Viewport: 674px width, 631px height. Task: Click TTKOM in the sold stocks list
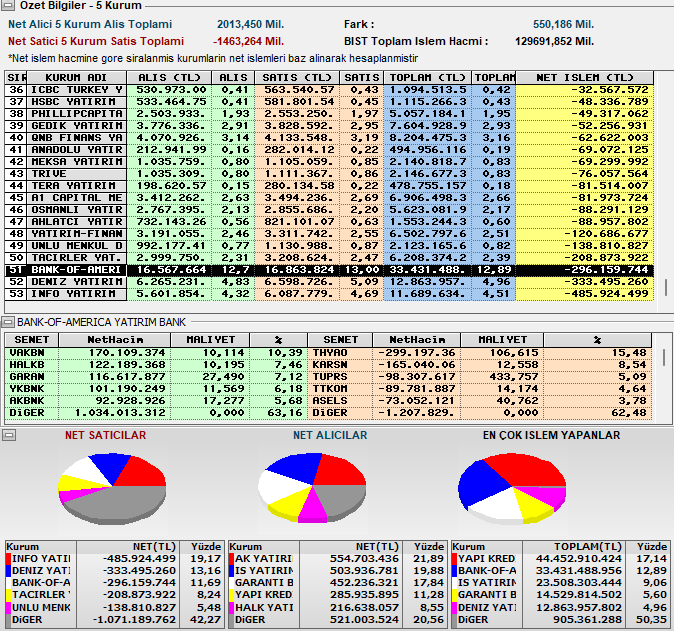[x=330, y=389]
